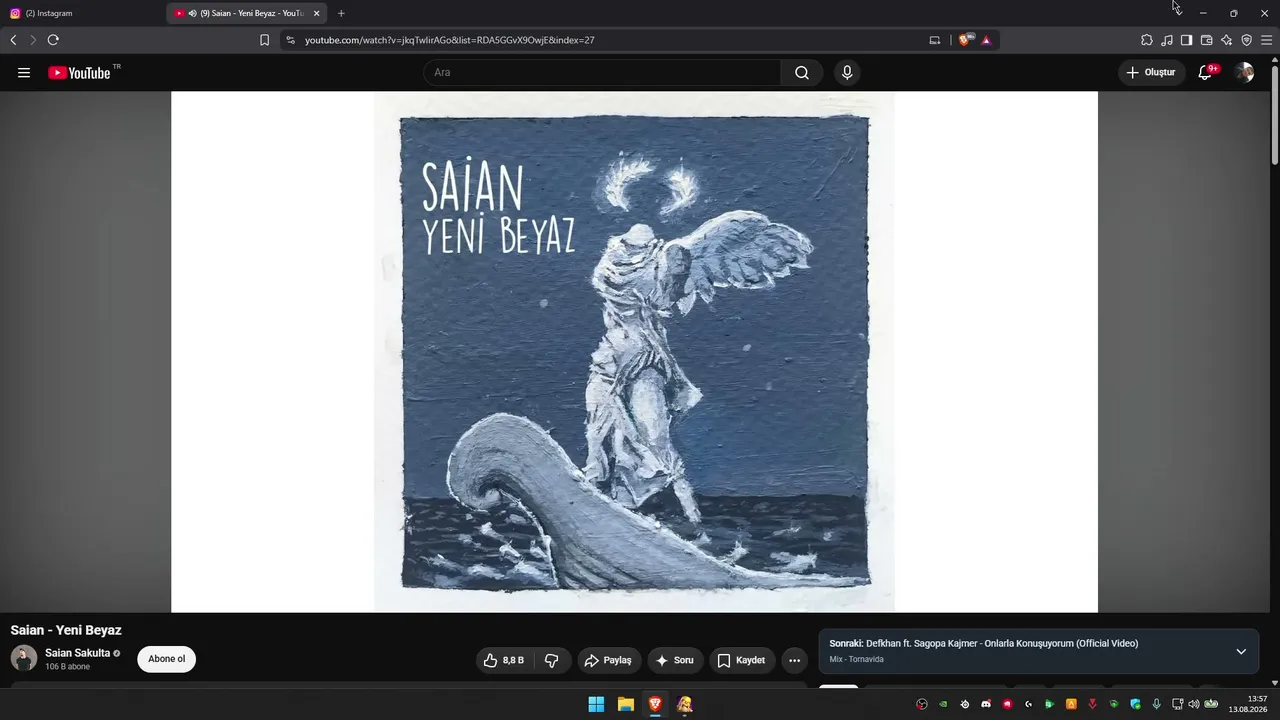Open the volume control in system tray

1193,704
